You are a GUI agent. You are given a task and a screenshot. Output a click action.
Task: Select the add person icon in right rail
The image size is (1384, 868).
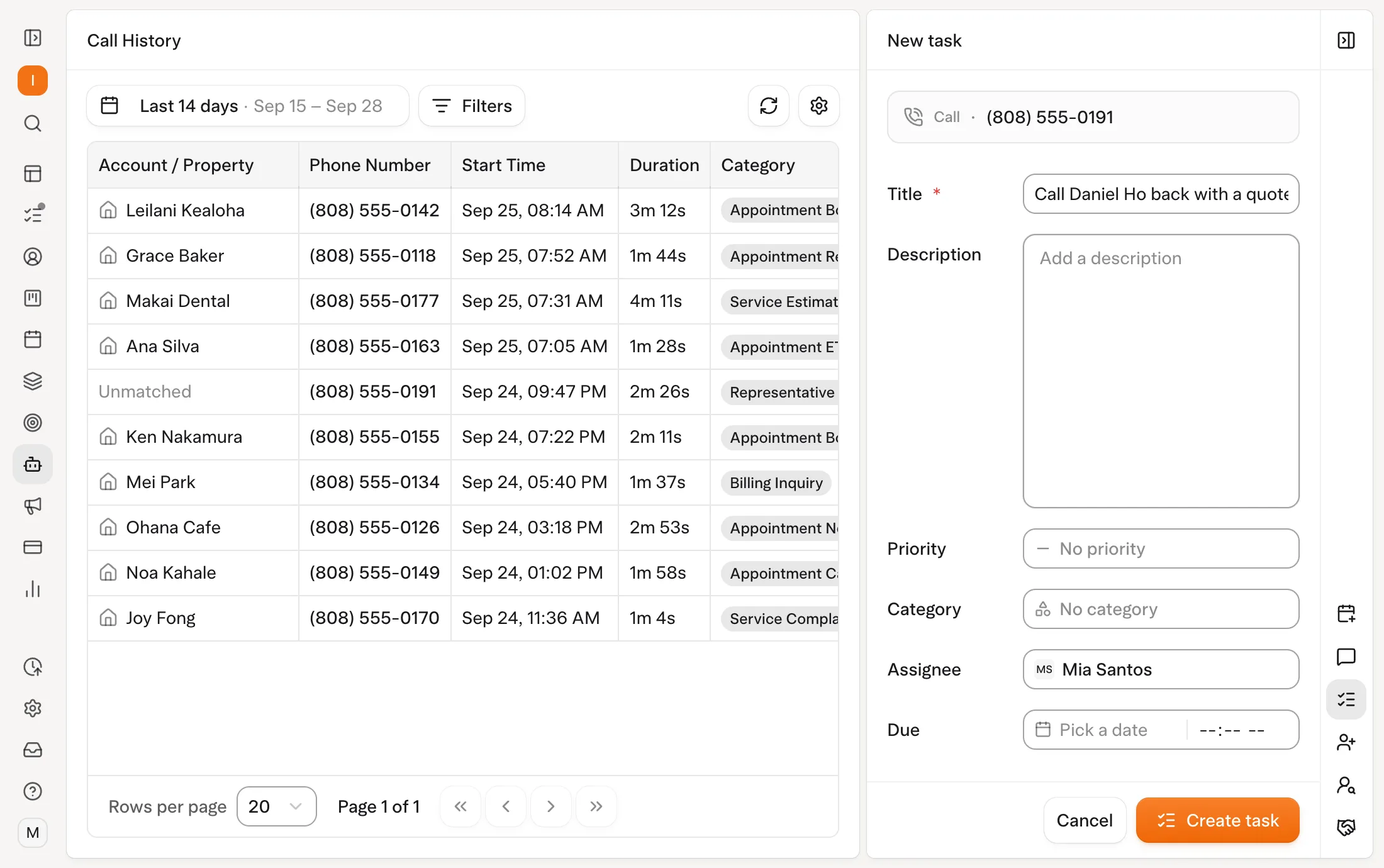1346,742
